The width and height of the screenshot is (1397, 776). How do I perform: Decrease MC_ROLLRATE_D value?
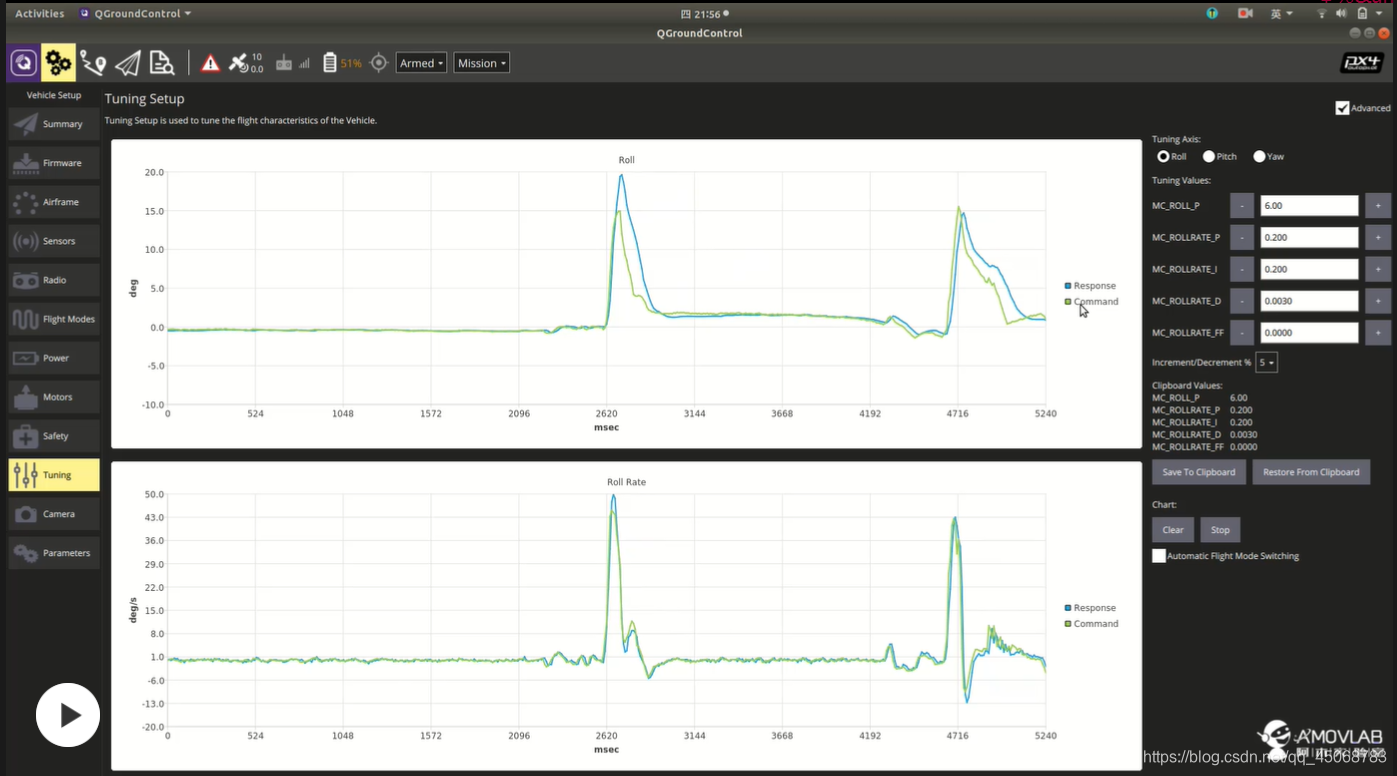coord(1241,301)
